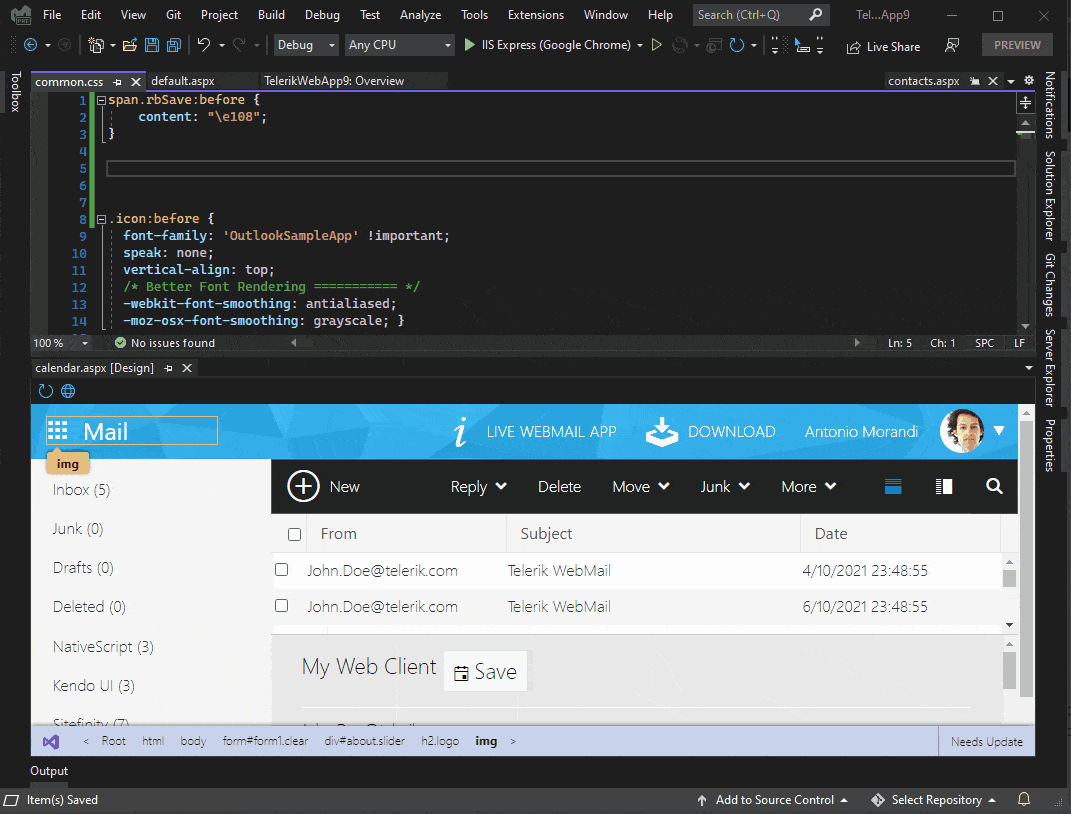Select the blue list layout icon
This screenshot has height=814, width=1071.
pyautogui.click(x=893, y=486)
